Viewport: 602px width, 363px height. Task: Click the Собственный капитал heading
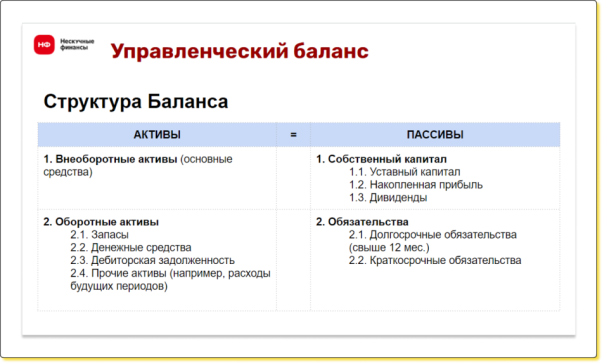381,159
